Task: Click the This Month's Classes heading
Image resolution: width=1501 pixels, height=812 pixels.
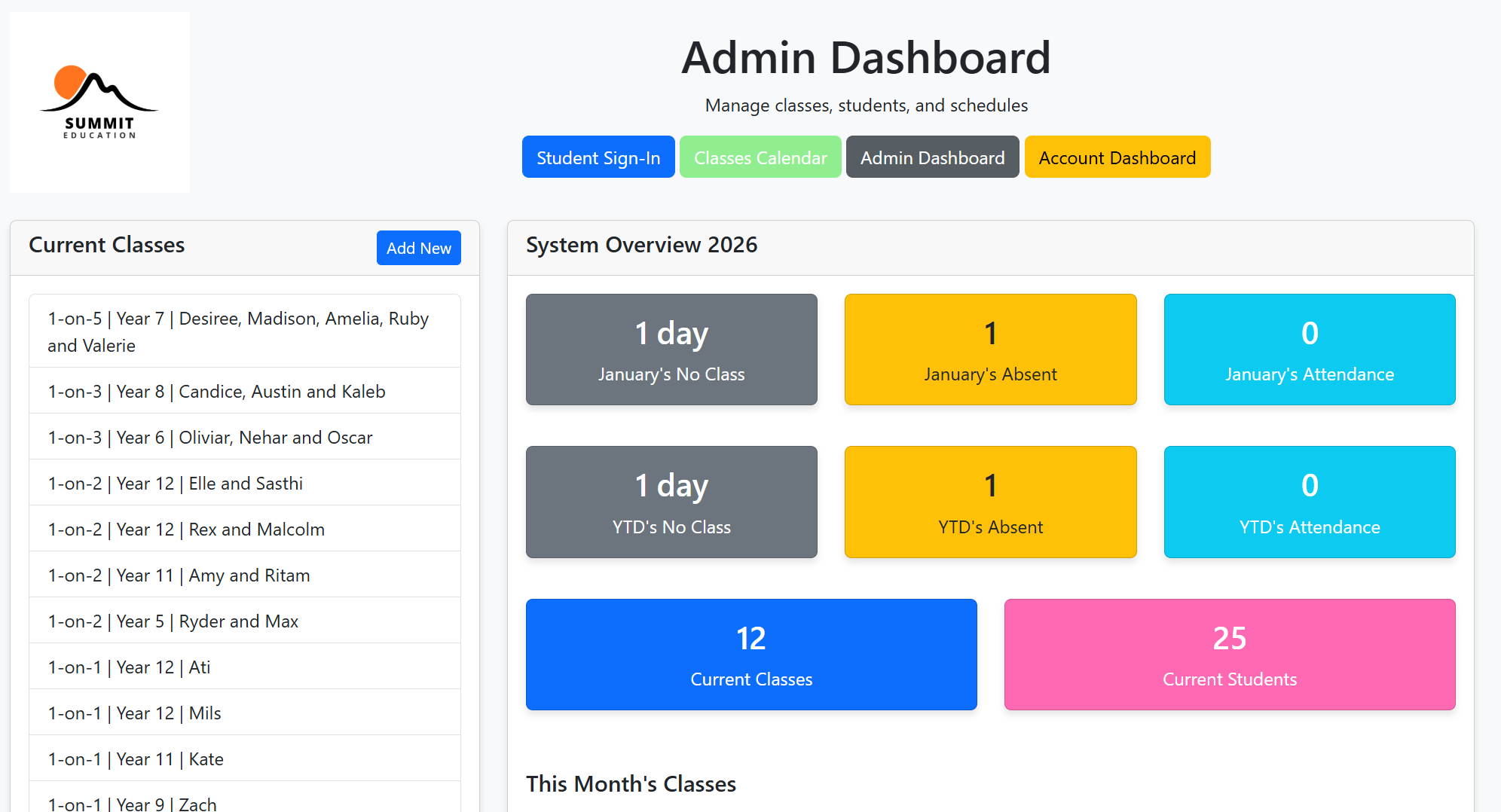Action: tap(631, 783)
